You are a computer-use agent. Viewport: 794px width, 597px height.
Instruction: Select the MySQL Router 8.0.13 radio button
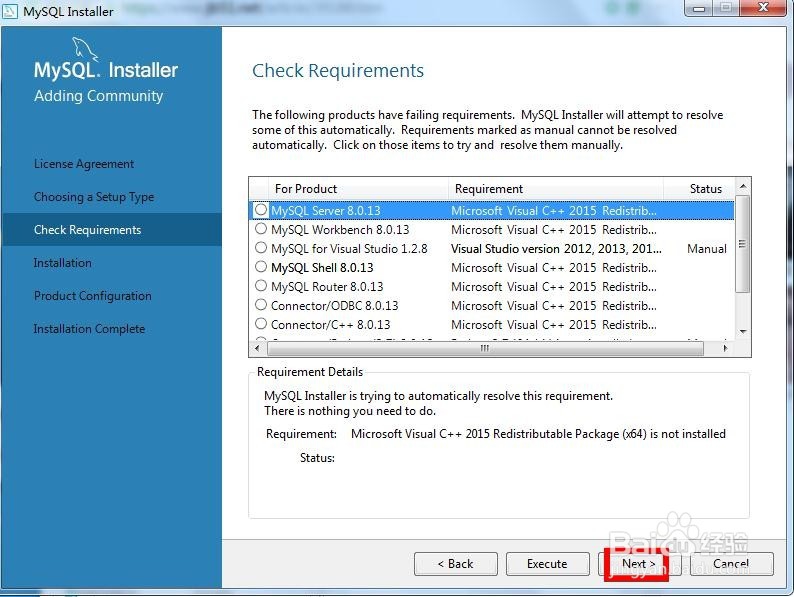pyautogui.click(x=261, y=286)
